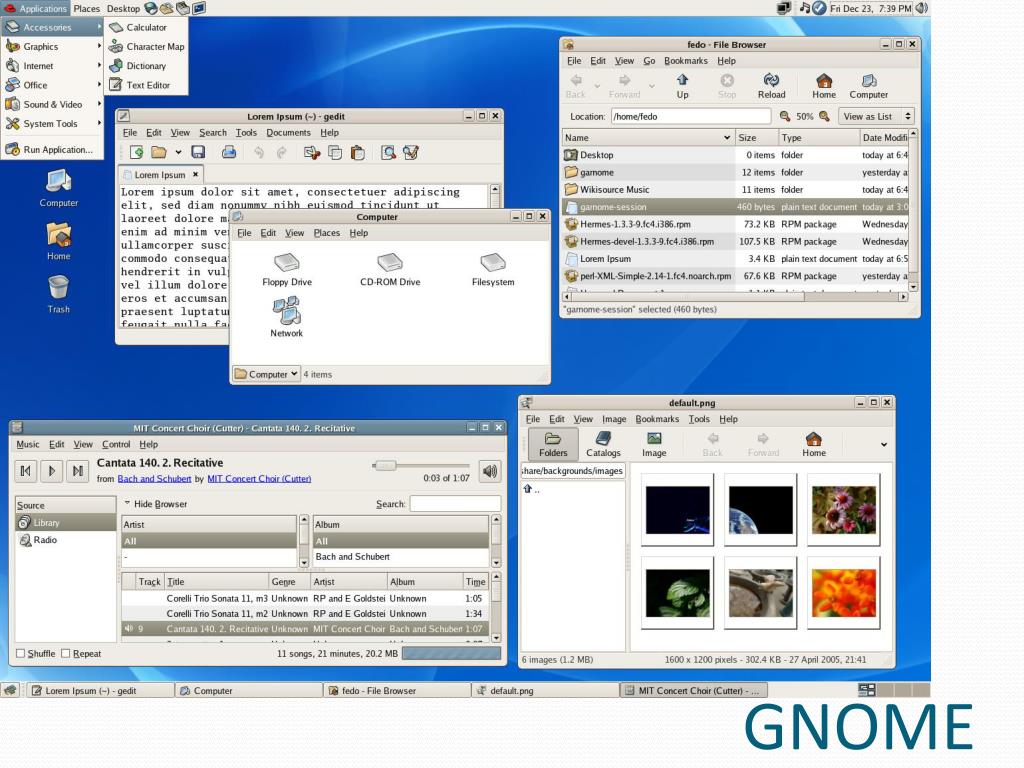Click Run Application... in Applications menu
1024x768 pixels.
tap(52, 150)
